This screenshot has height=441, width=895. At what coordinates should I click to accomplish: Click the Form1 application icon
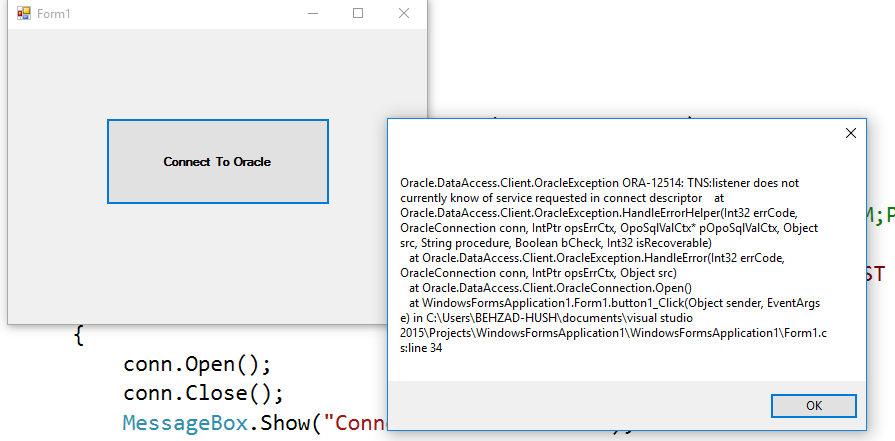point(22,14)
